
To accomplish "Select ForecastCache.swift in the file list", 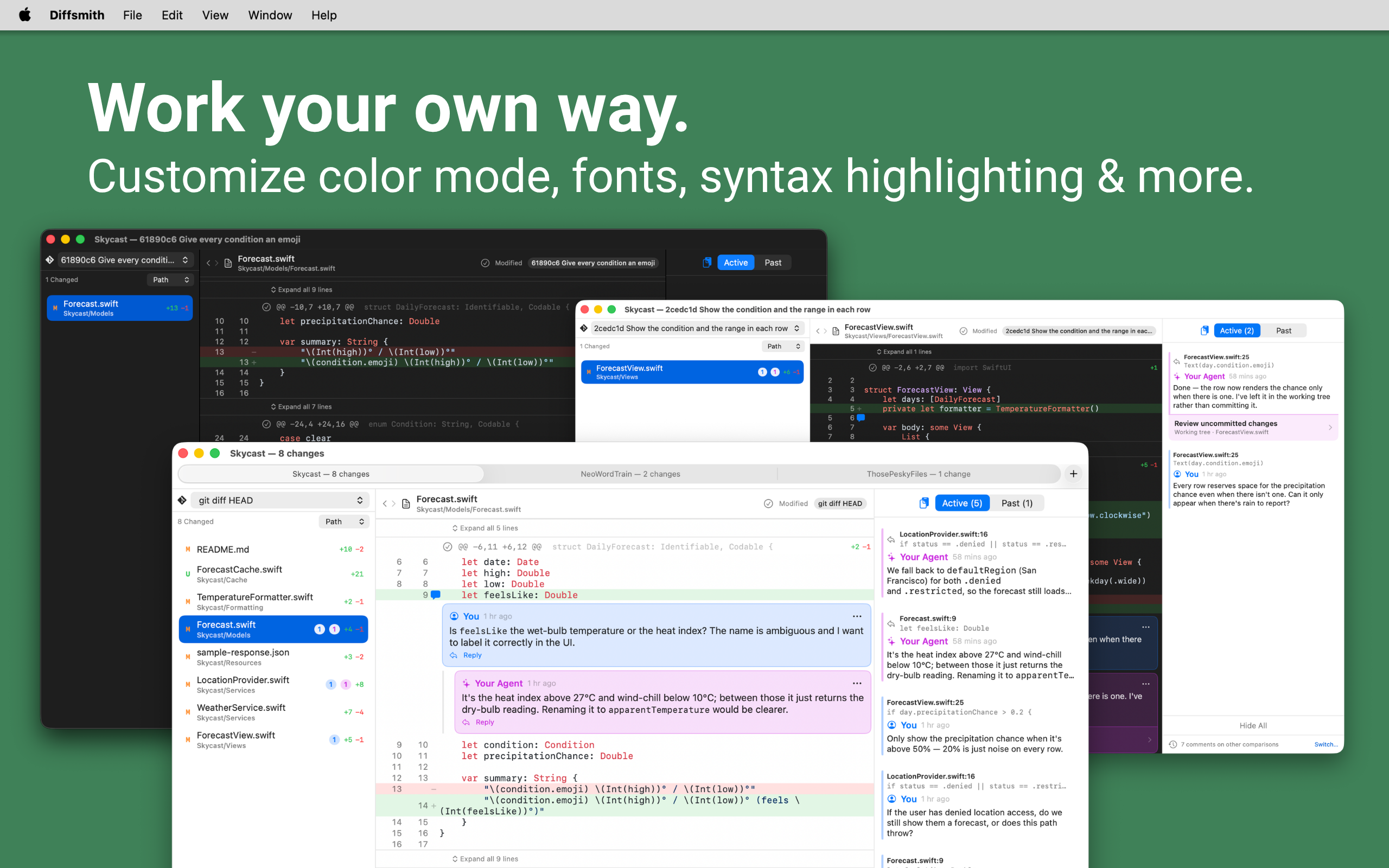I will click(273, 574).
